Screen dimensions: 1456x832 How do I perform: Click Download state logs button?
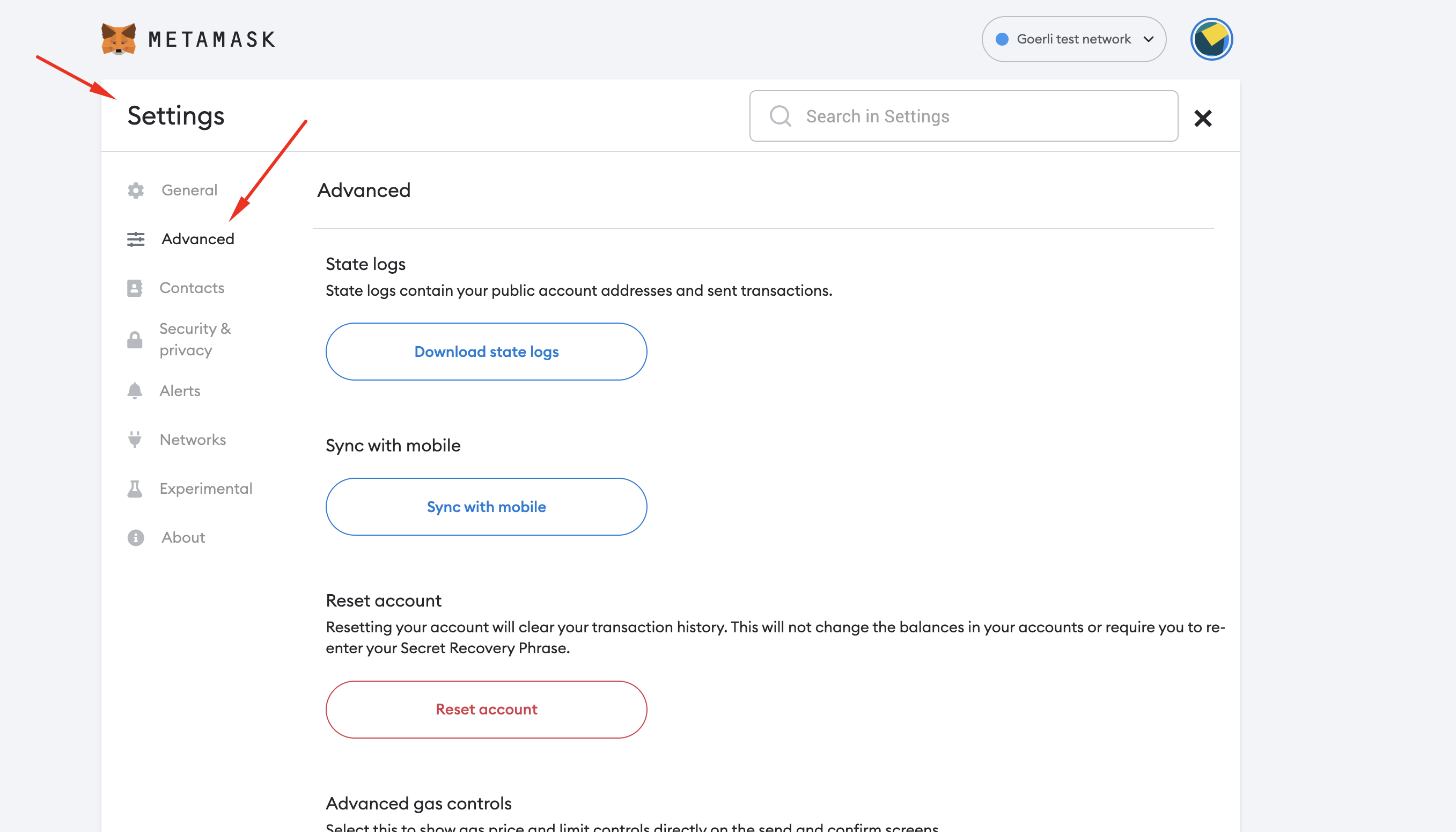point(487,352)
